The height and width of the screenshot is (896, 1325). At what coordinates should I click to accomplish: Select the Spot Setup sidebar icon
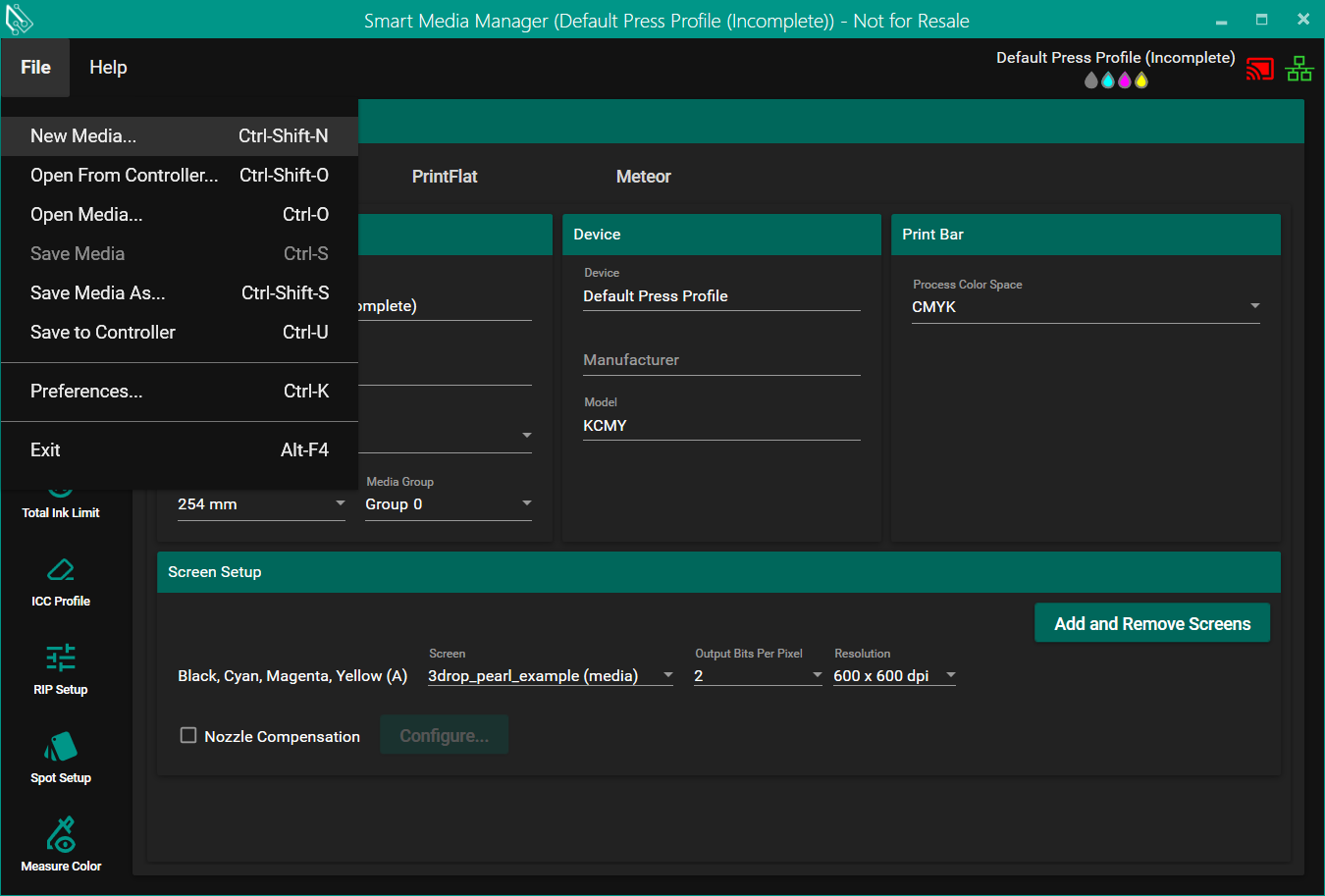(x=61, y=747)
